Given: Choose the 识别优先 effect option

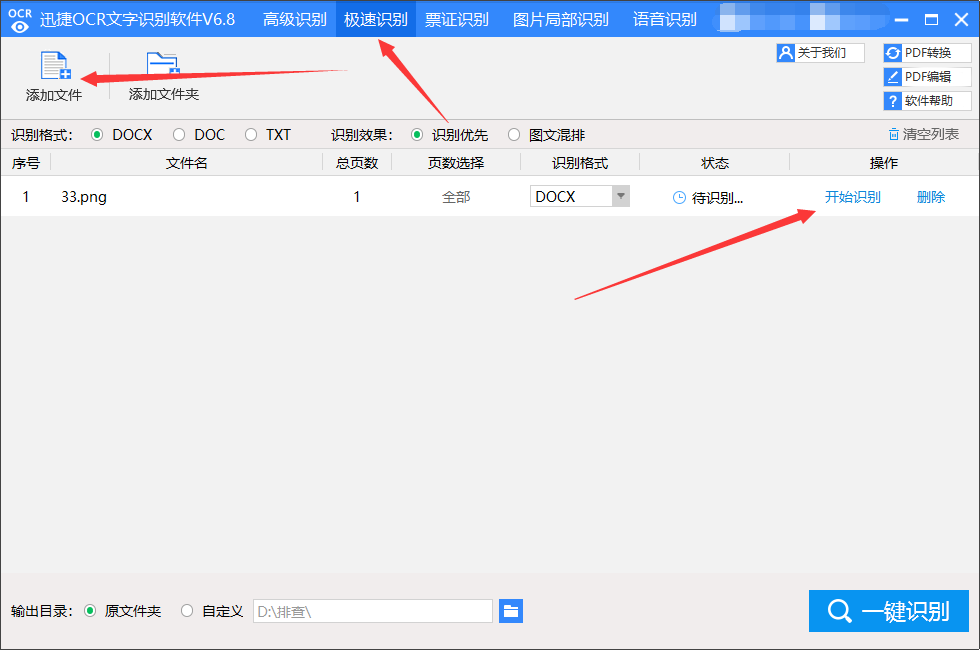Looking at the screenshot, I should tap(417, 135).
